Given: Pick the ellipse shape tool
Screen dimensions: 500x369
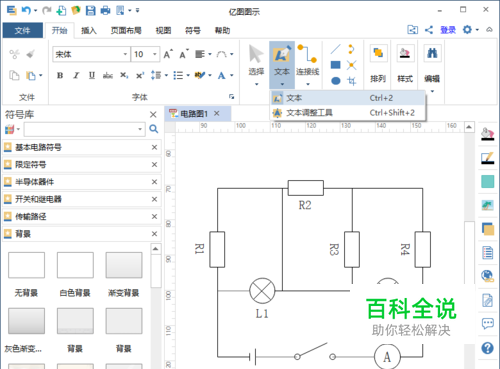Looking at the screenshot, I should [x=336, y=81].
